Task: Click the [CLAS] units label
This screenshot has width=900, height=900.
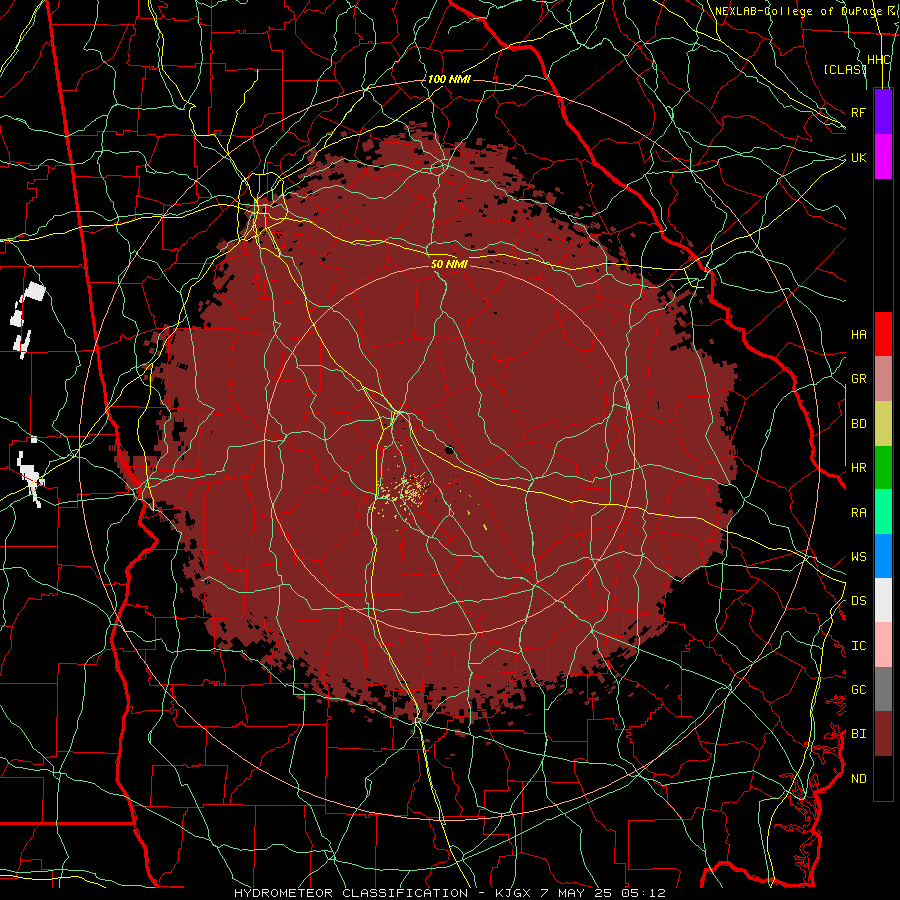Action: coord(844,69)
